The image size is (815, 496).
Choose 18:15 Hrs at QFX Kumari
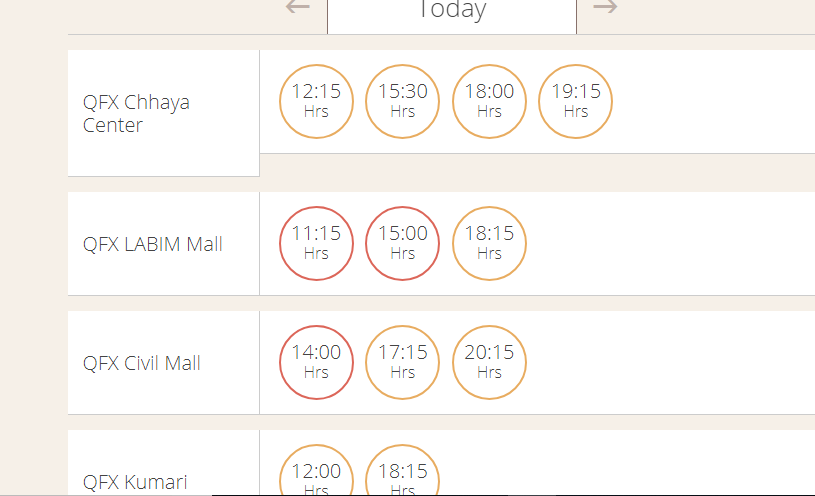402,470
